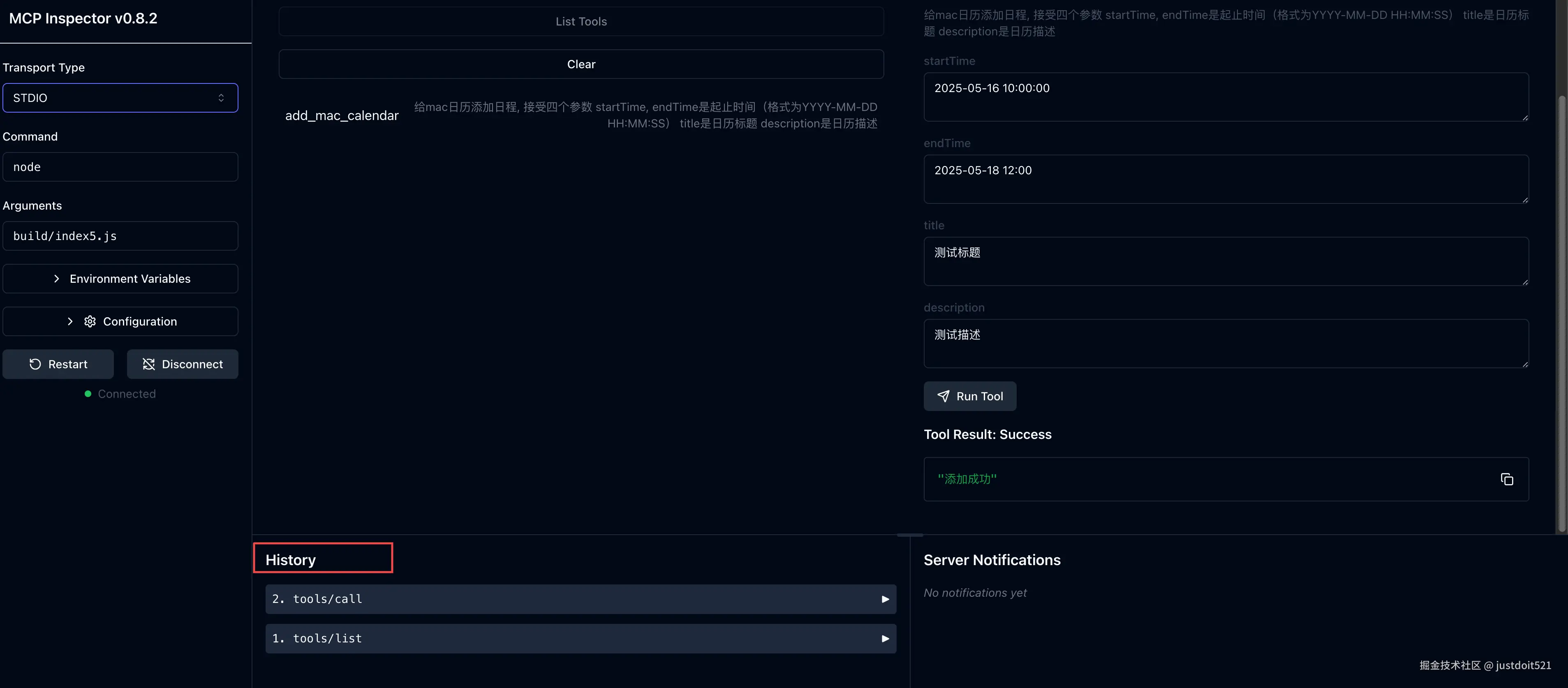Click the copy icon in Tool Result box
Image resolution: width=1568 pixels, height=688 pixels.
pos(1506,479)
